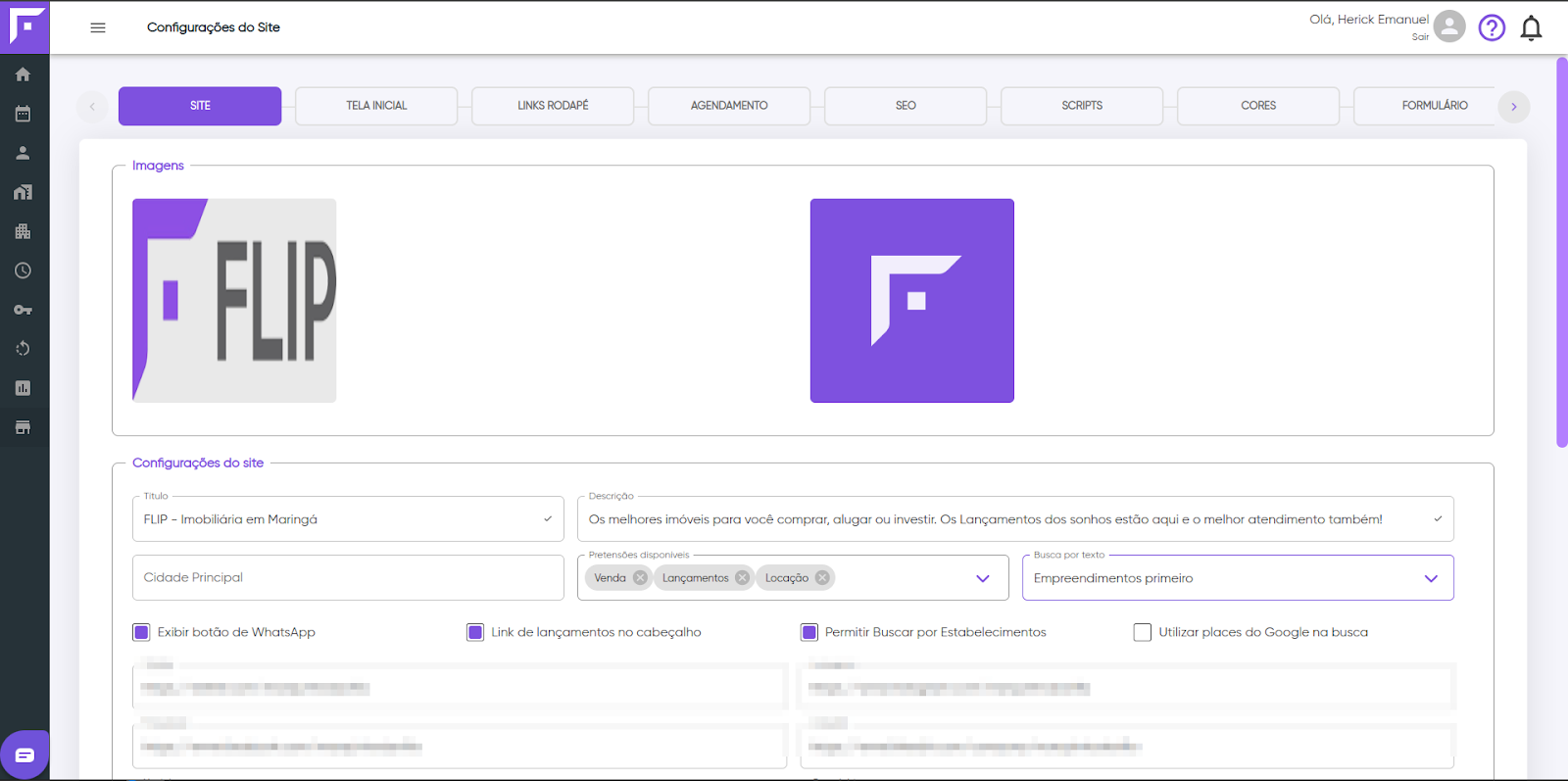
Task: Select the SITE tab
Action: (200, 106)
